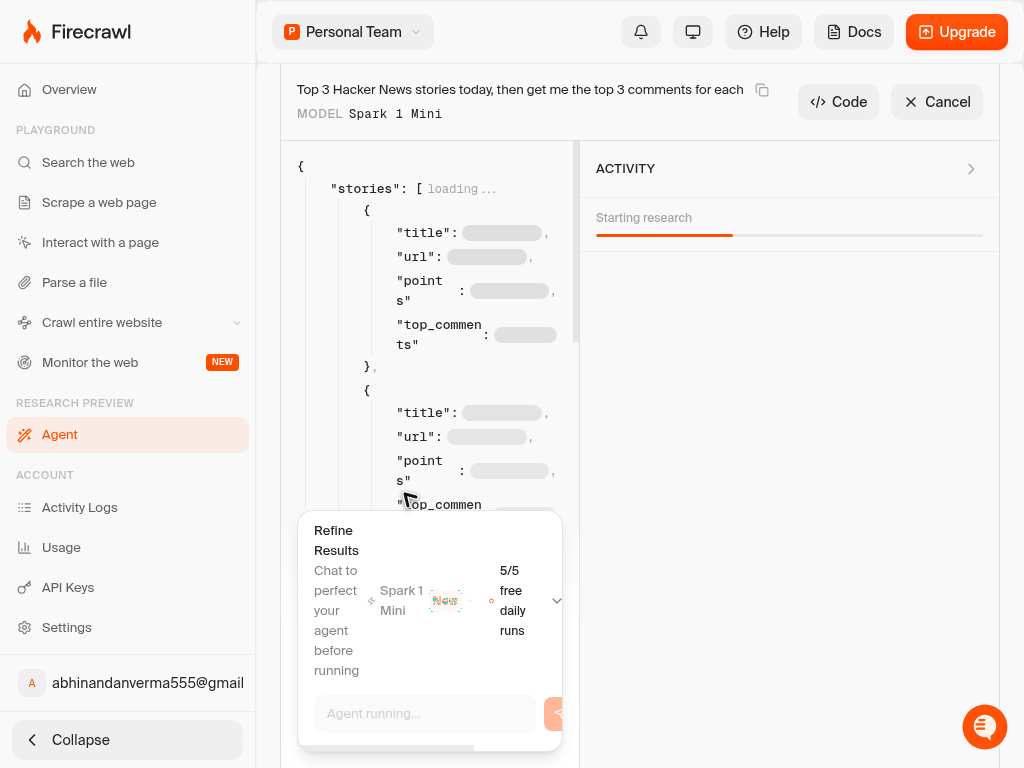Viewport: 1024px width, 768px height.
Task: Open notifications bell
Action: [x=641, y=32]
